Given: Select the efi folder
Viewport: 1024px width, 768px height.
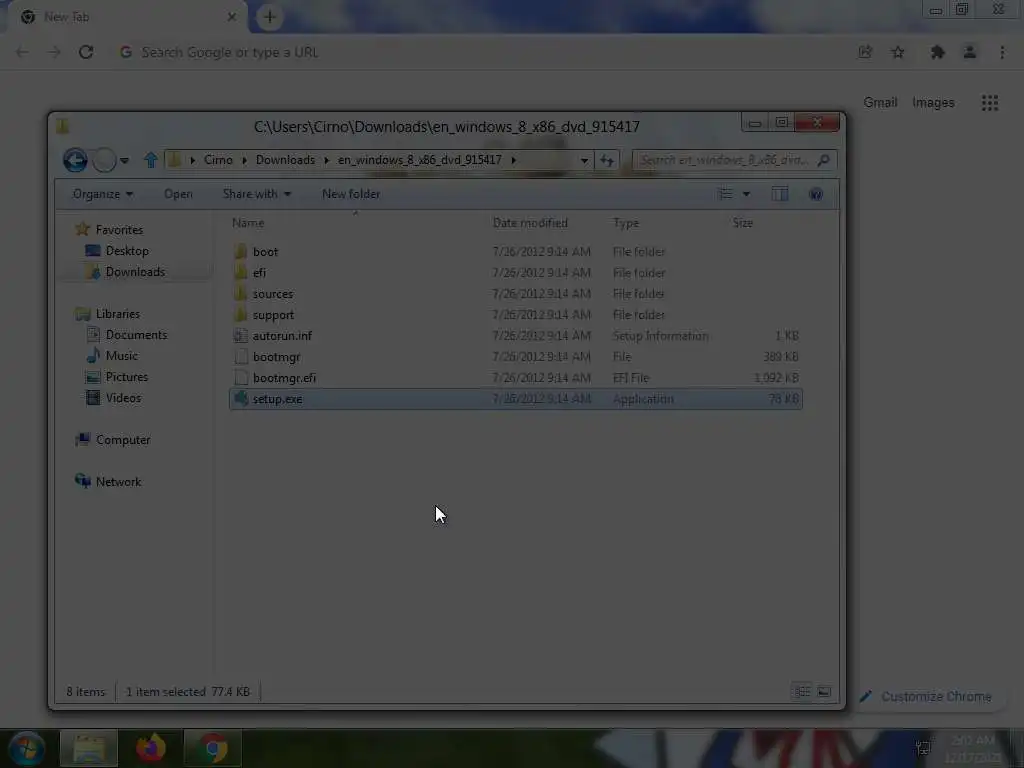Looking at the screenshot, I should click(x=516, y=272).
